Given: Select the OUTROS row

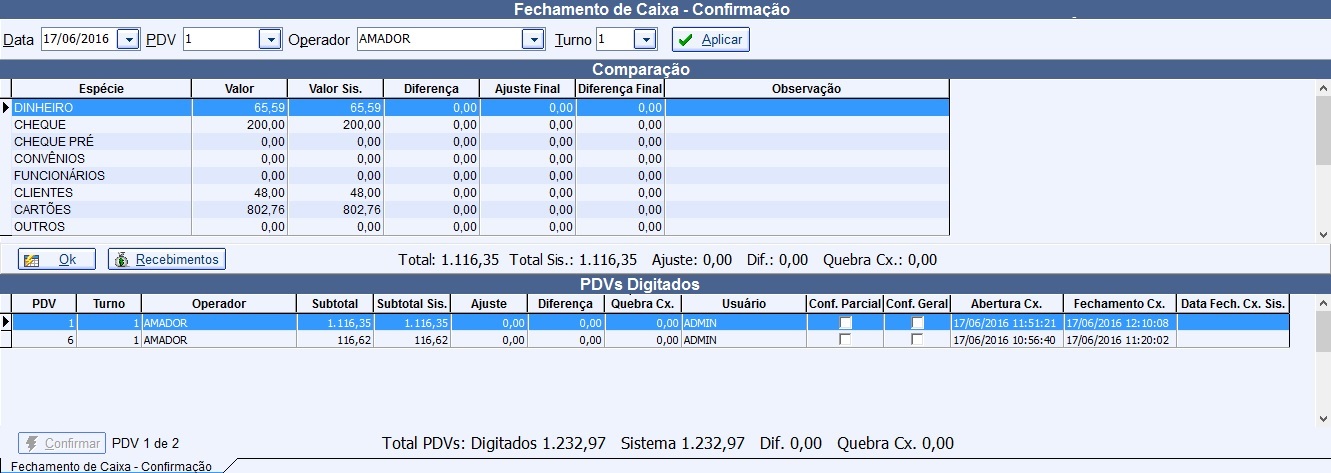Looking at the screenshot, I should tap(480, 227).
